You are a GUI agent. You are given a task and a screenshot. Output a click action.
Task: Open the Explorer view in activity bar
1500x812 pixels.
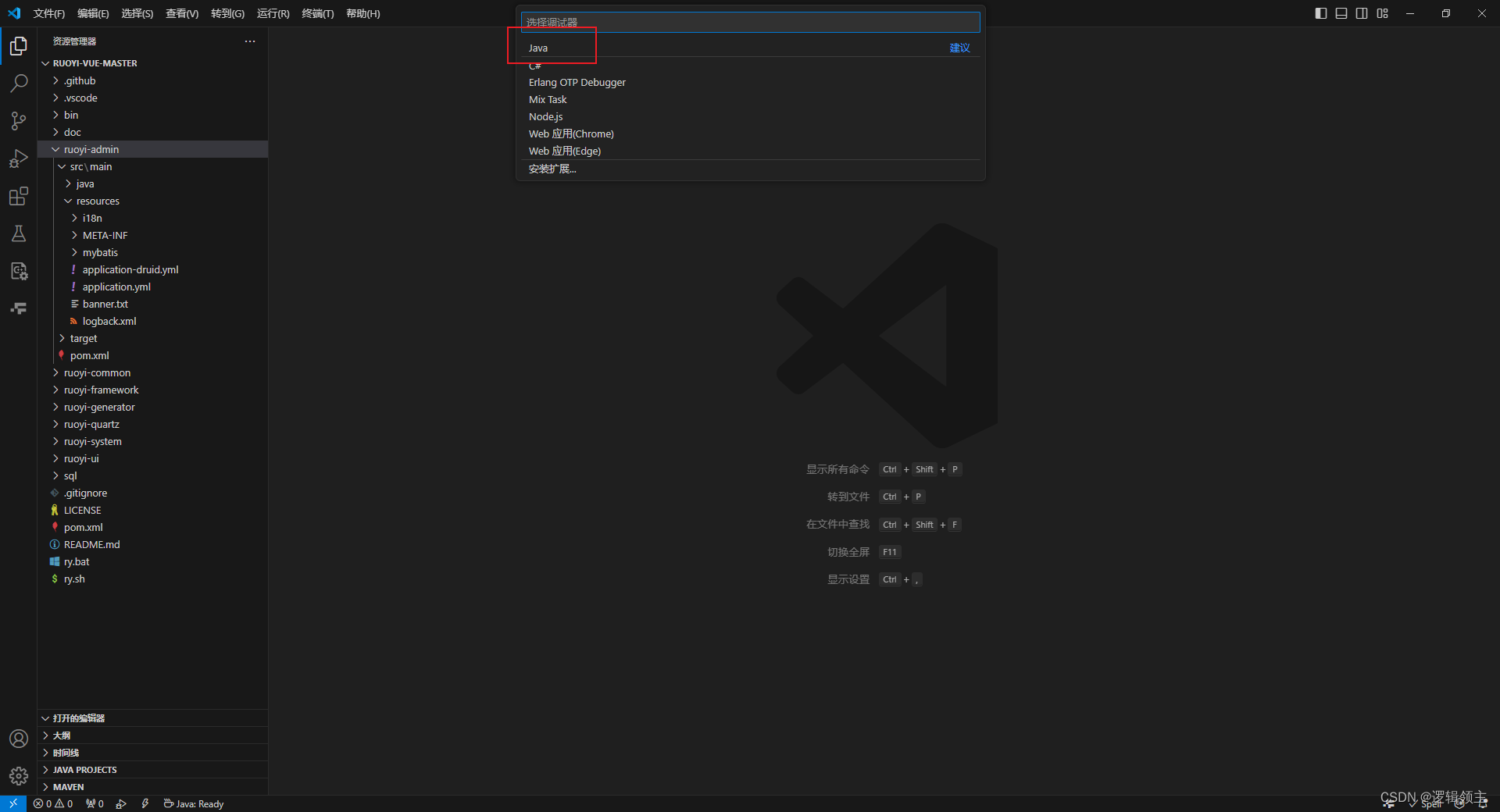tap(19, 46)
